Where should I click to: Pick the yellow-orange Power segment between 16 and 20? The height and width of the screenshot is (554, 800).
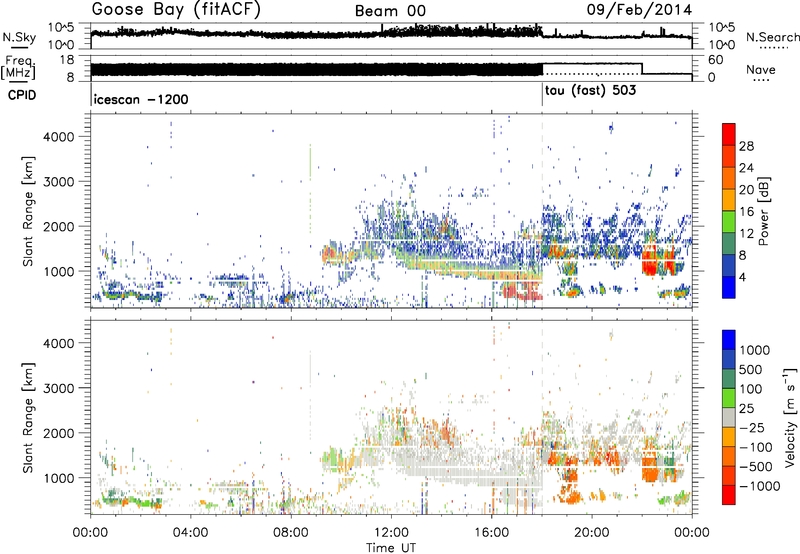coord(729,200)
